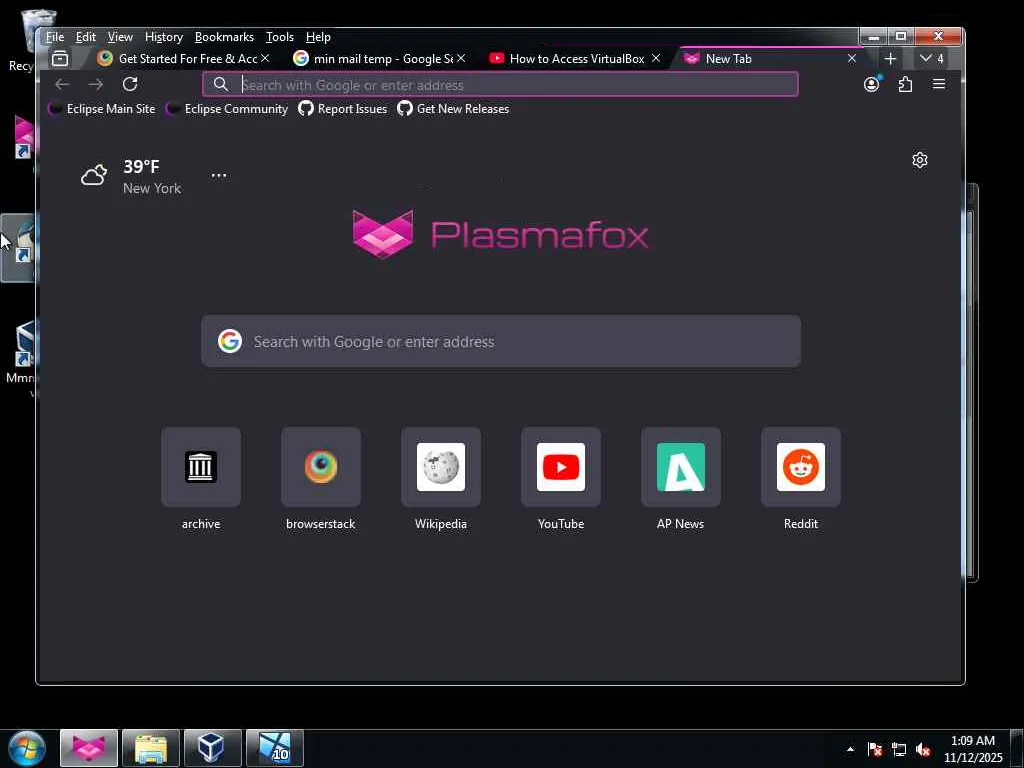Open the View menu

pos(120,37)
